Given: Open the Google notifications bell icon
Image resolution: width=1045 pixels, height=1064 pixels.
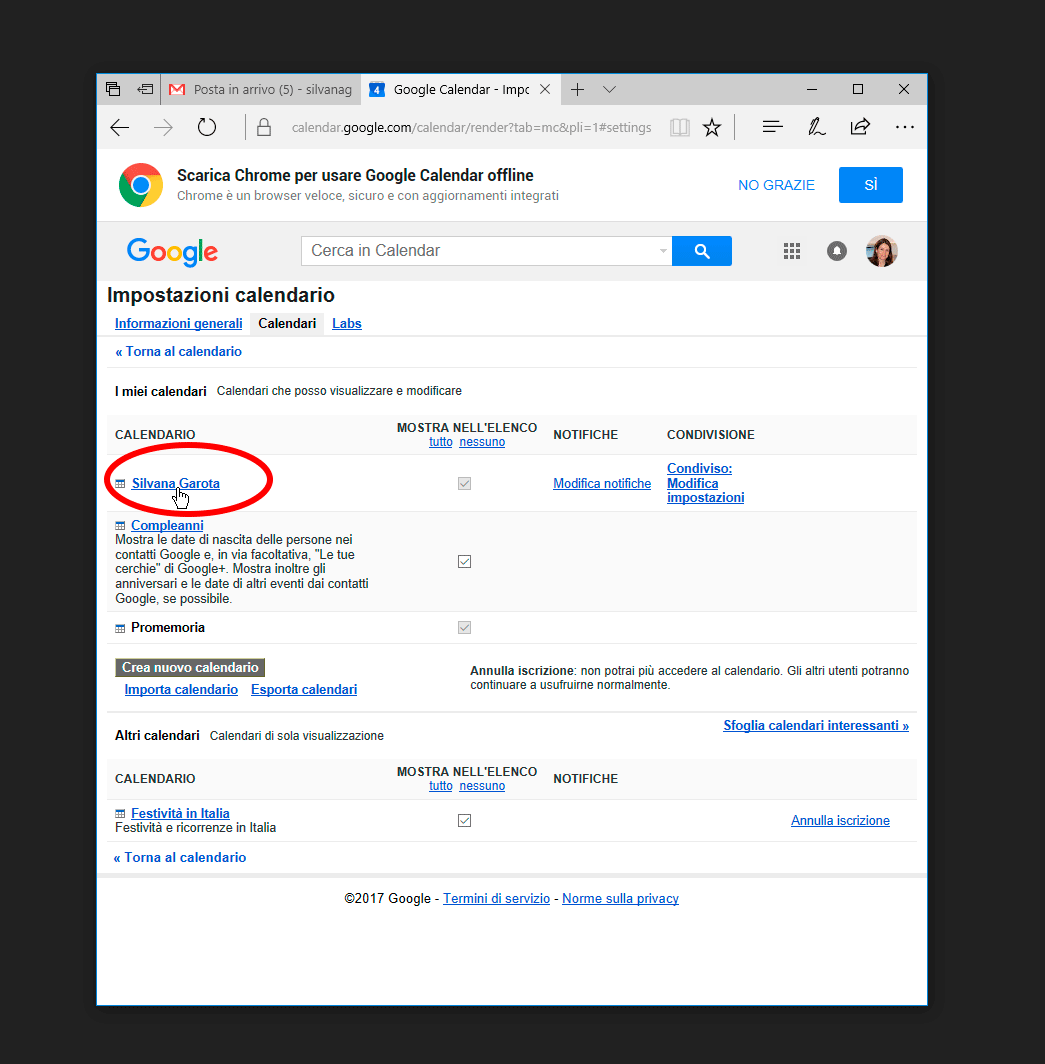Looking at the screenshot, I should (x=837, y=251).
